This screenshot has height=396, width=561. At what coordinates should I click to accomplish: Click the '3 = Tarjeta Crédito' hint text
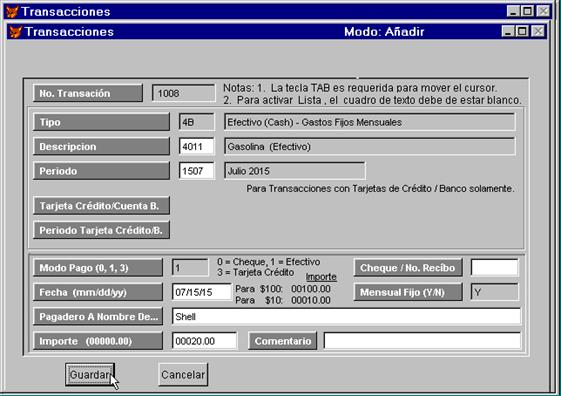(255, 272)
